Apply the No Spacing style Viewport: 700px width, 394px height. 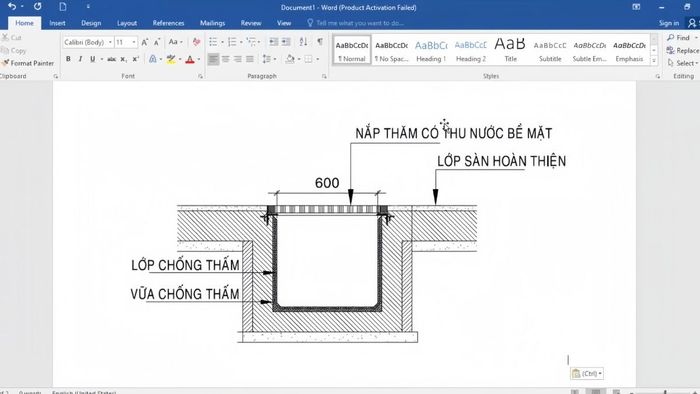[x=392, y=50]
